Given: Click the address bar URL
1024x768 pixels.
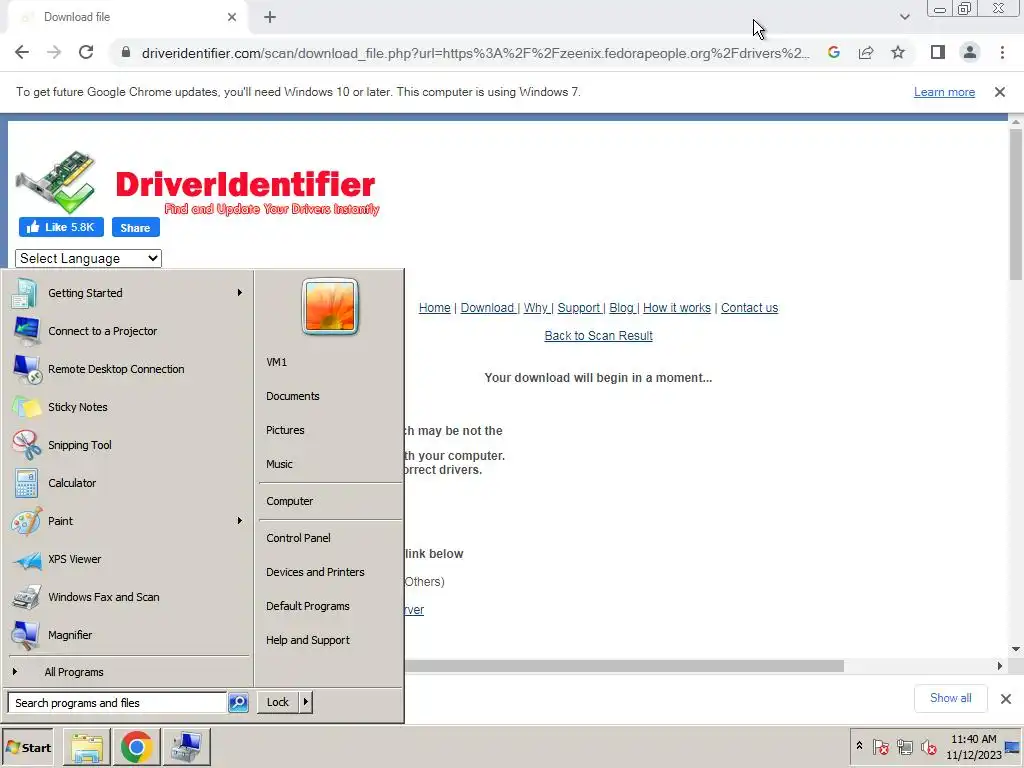Looking at the screenshot, I should click(x=475, y=53).
